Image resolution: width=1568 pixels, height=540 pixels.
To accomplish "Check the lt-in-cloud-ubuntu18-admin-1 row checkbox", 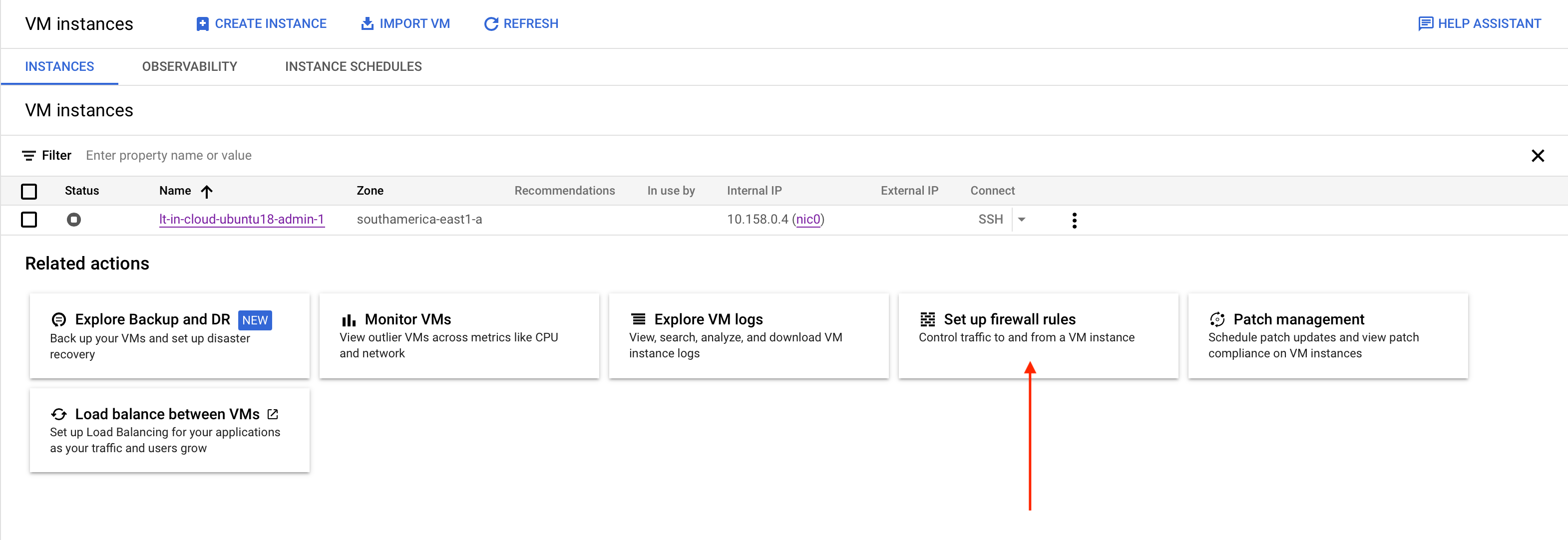I will 29,220.
